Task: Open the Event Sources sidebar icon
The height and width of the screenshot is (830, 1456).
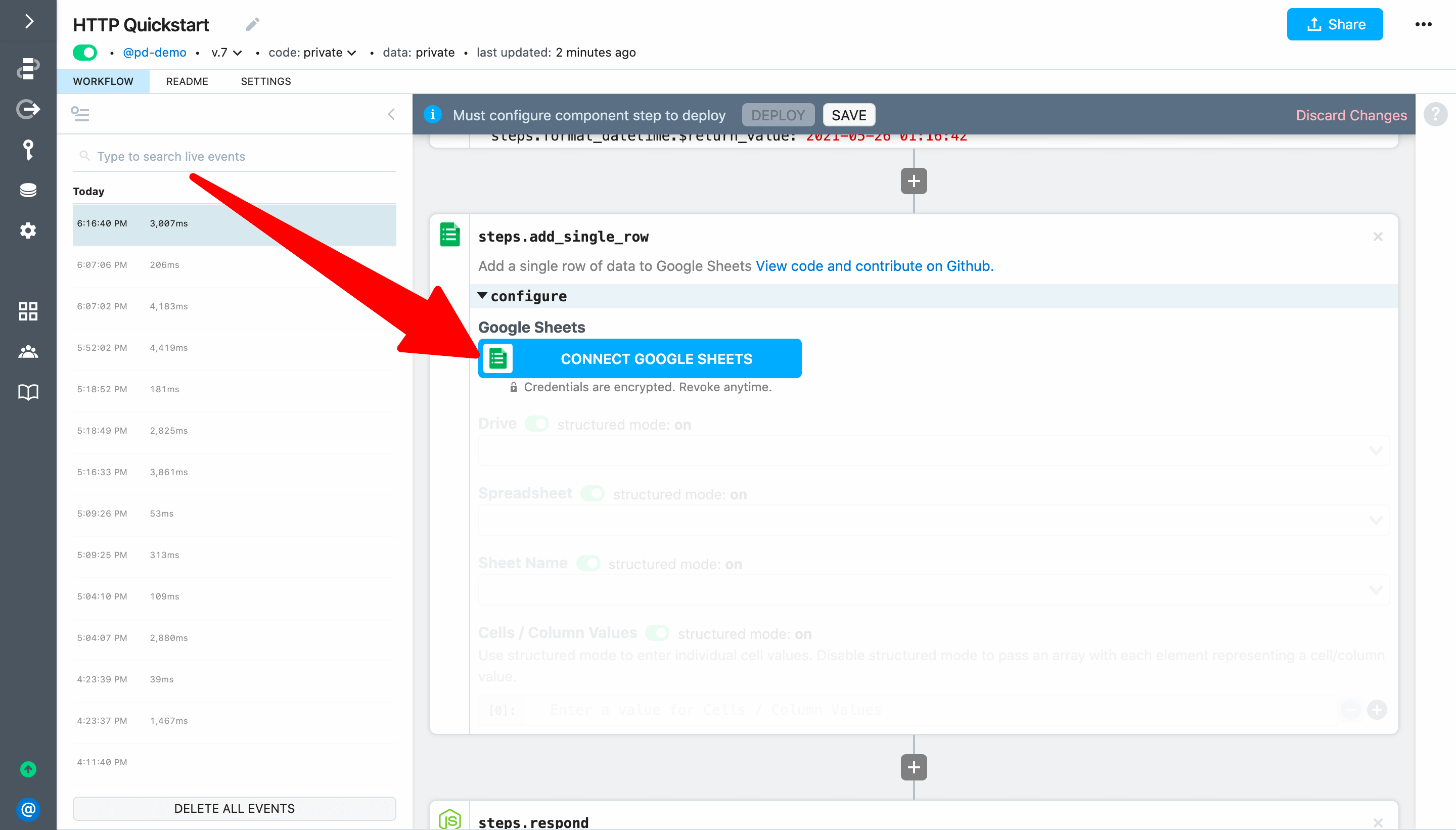Action: (x=28, y=109)
